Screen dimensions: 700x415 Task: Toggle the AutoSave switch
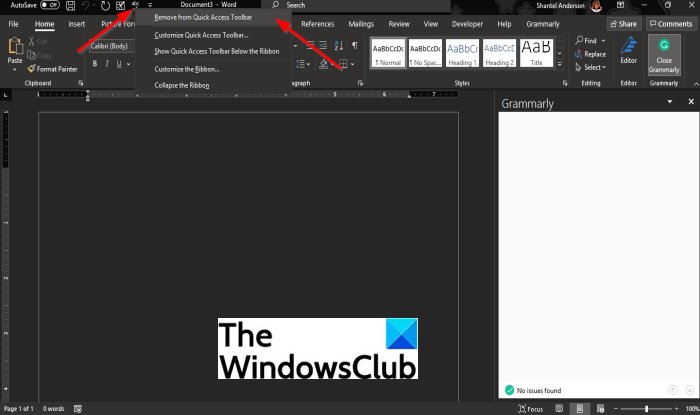pos(50,5)
